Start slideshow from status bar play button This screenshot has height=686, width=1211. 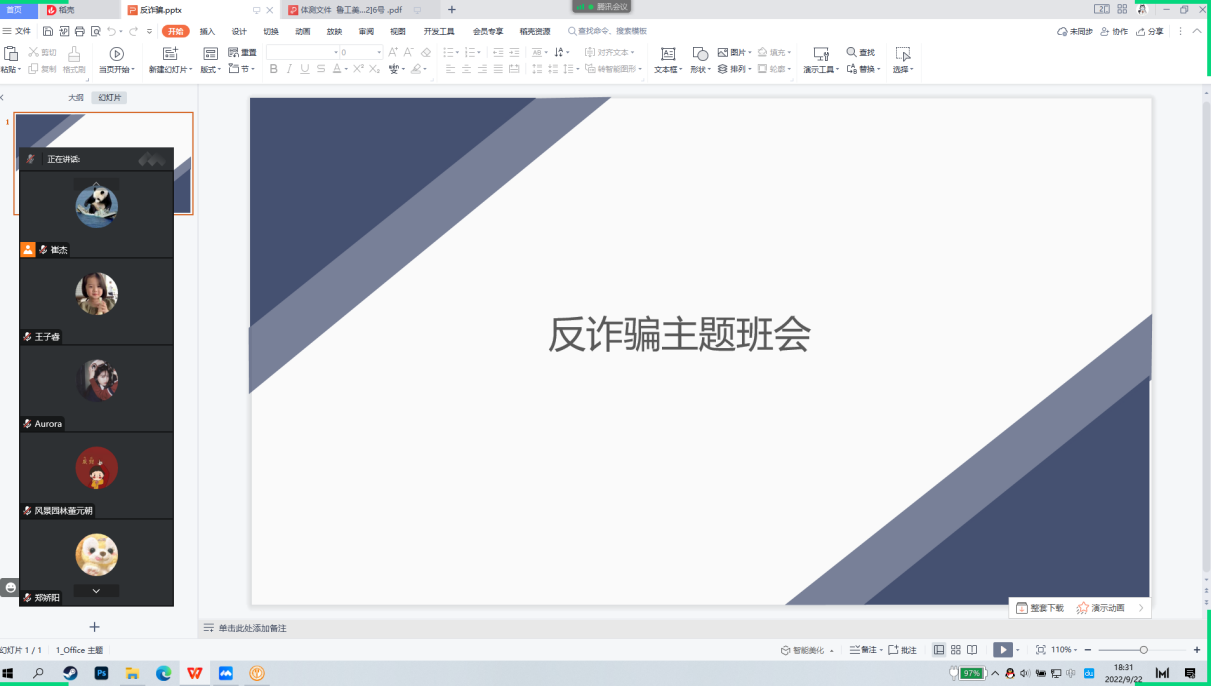coord(1001,650)
